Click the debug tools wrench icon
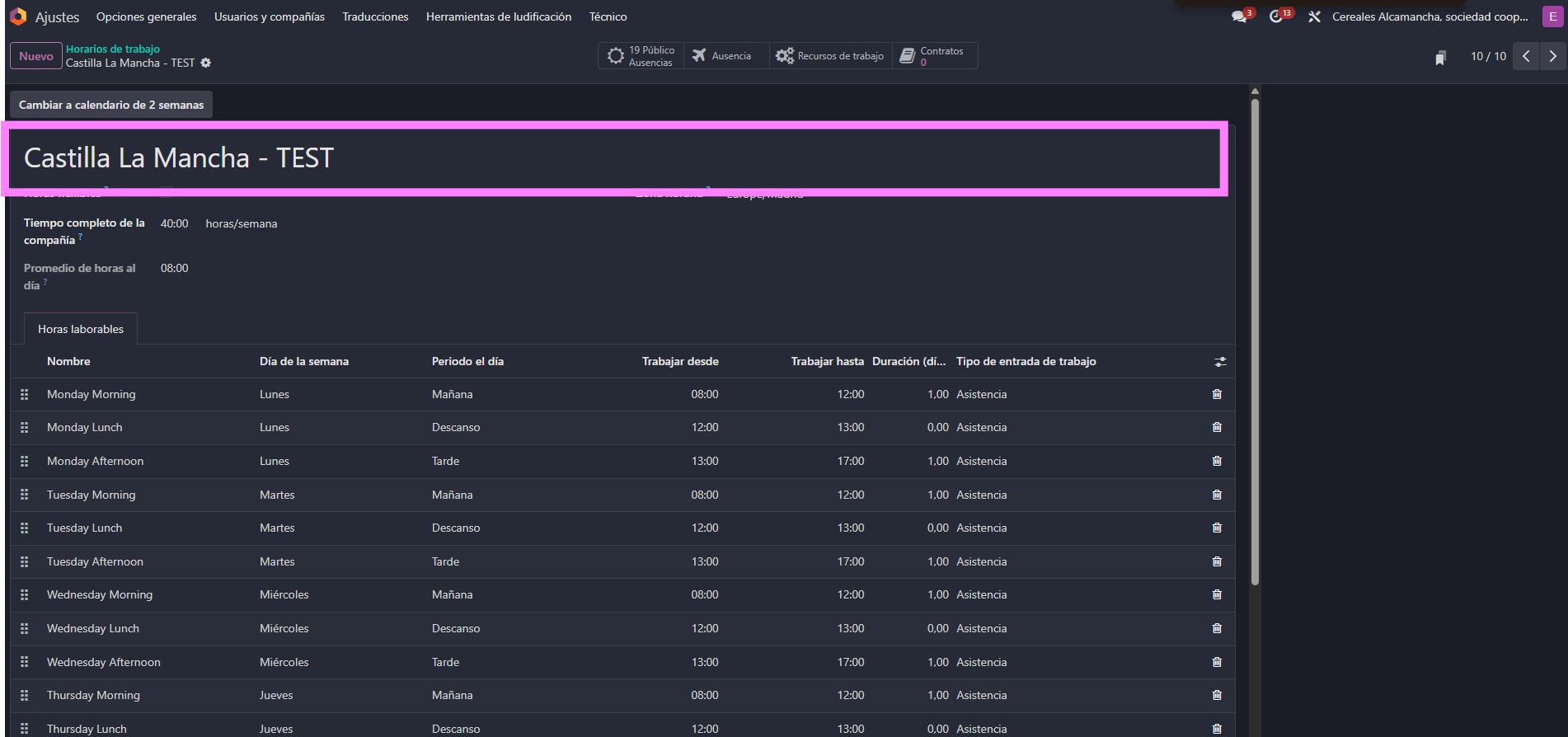Screen dimensions: 1568x737 pos(1314,16)
